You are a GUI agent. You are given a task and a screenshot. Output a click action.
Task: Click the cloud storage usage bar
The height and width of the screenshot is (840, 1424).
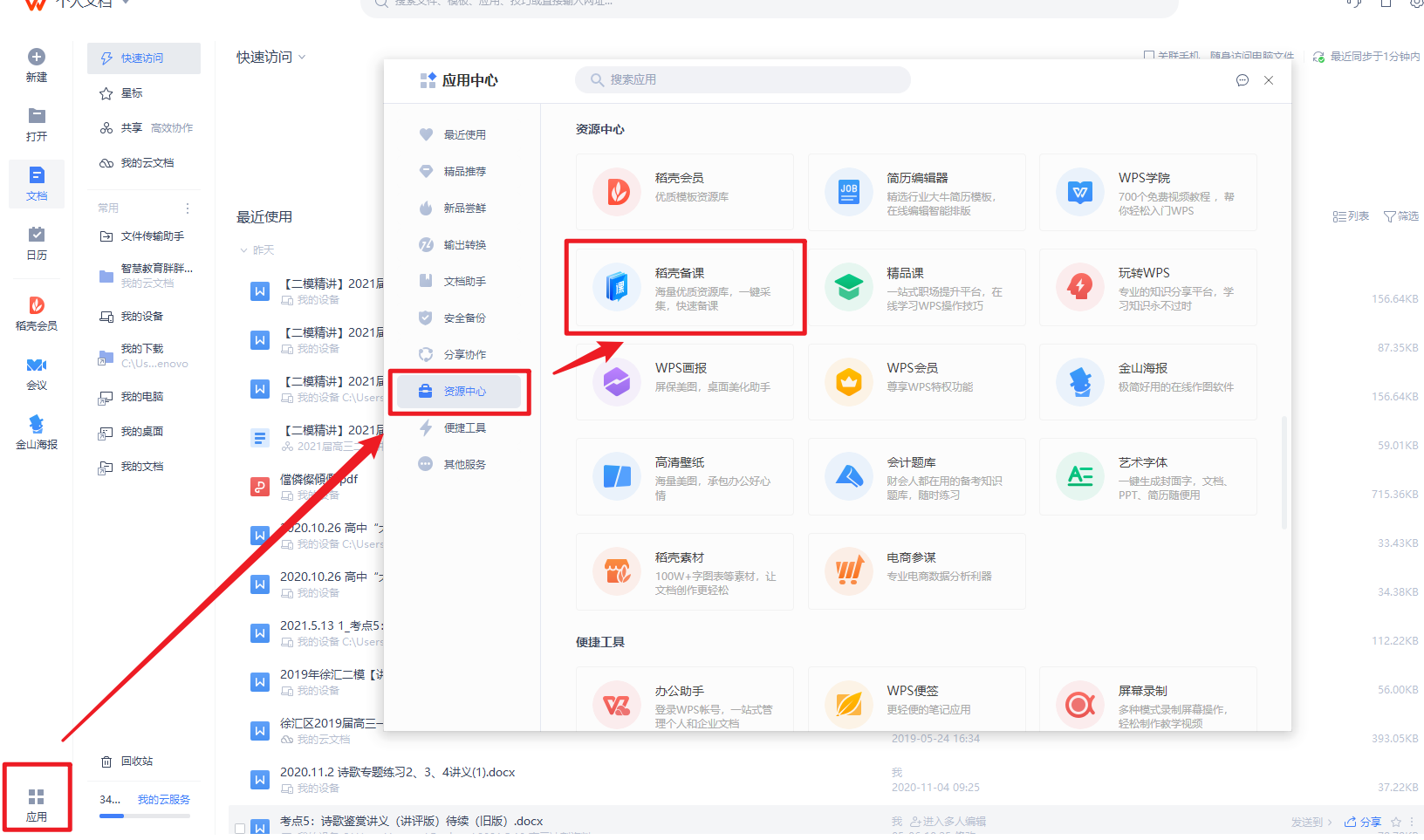pos(144,816)
